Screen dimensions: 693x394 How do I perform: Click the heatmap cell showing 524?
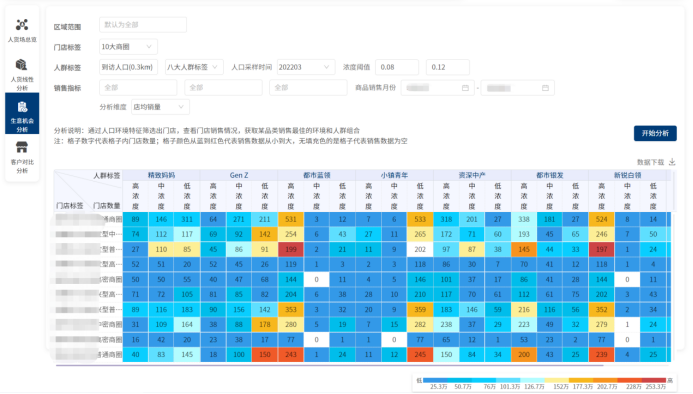coord(602,219)
